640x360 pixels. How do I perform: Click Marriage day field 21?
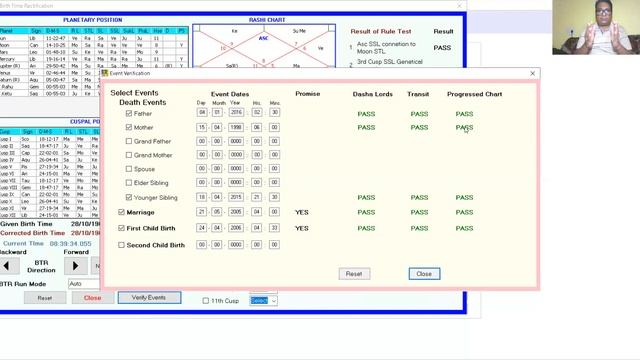202,212
